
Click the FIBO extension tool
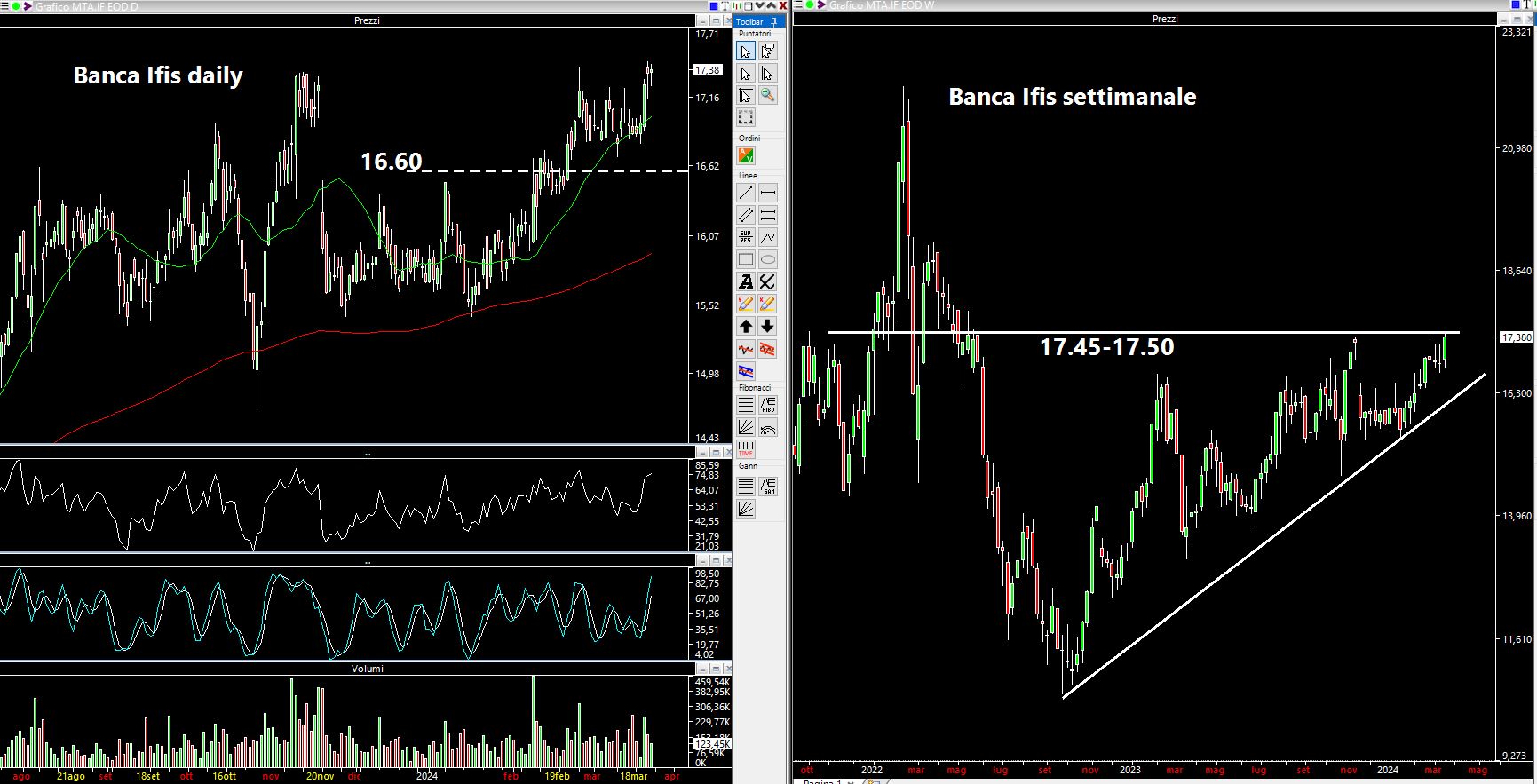[768, 405]
